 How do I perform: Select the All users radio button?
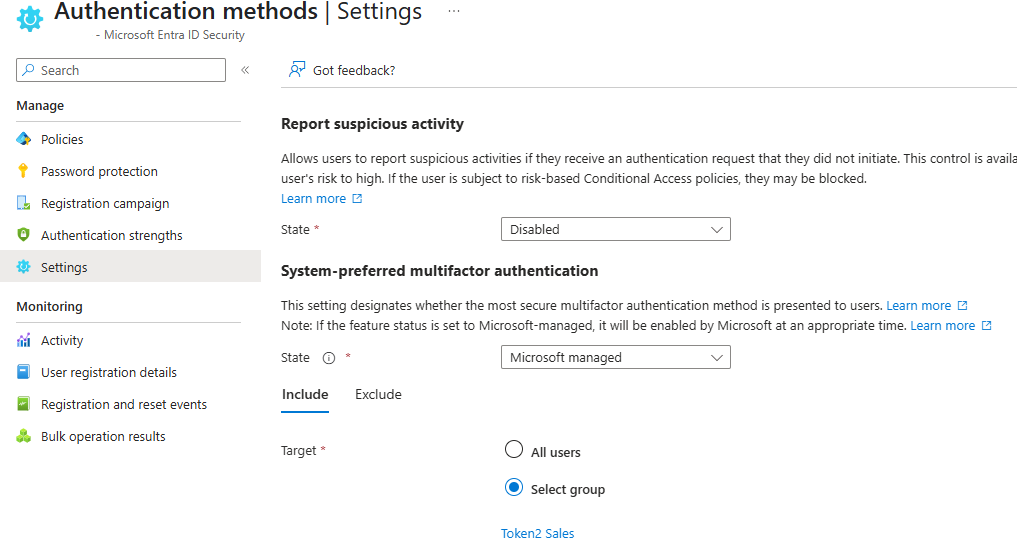click(x=514, y=450)
